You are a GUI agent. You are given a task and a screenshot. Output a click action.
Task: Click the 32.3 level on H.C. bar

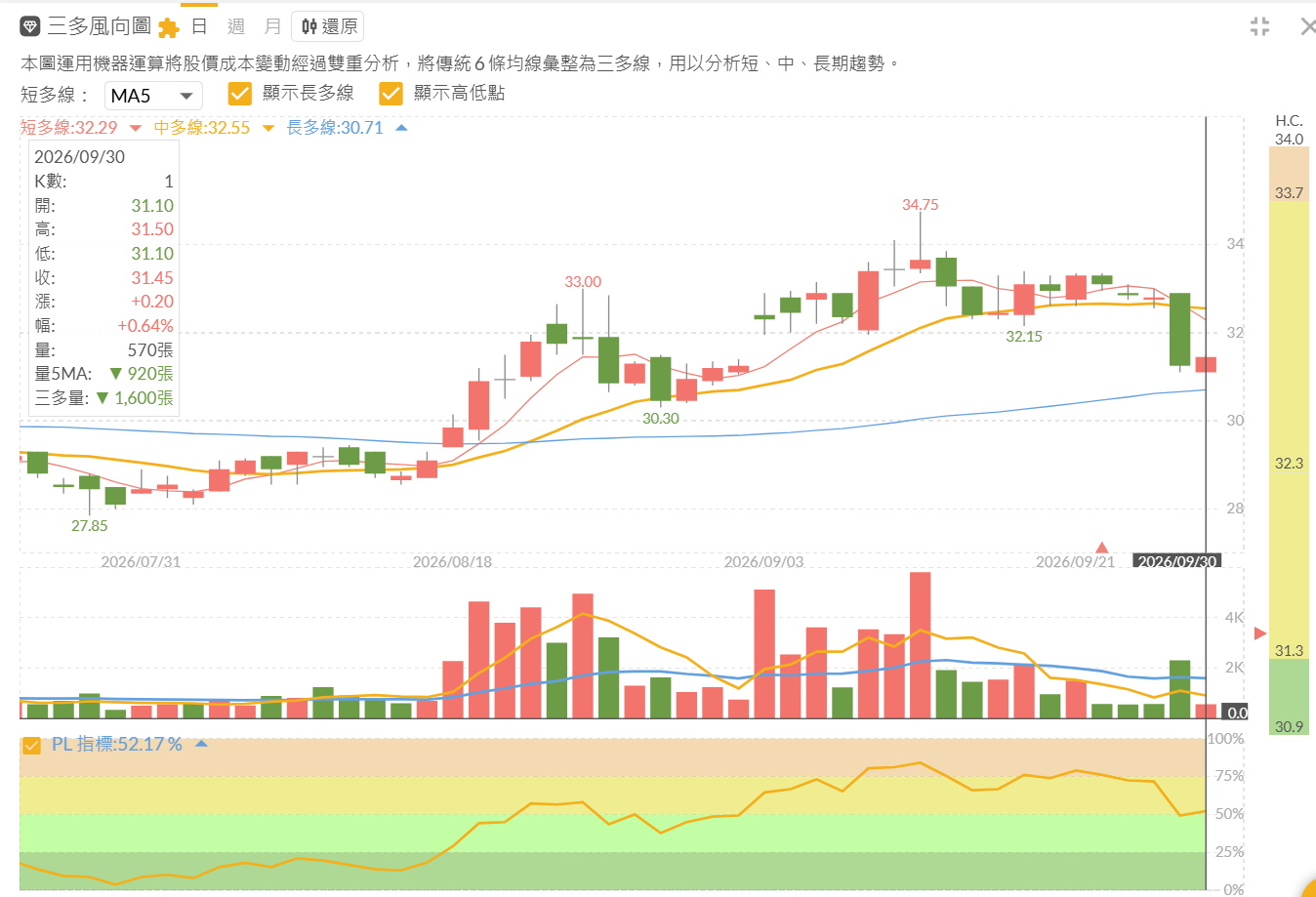coord(1289,464)
